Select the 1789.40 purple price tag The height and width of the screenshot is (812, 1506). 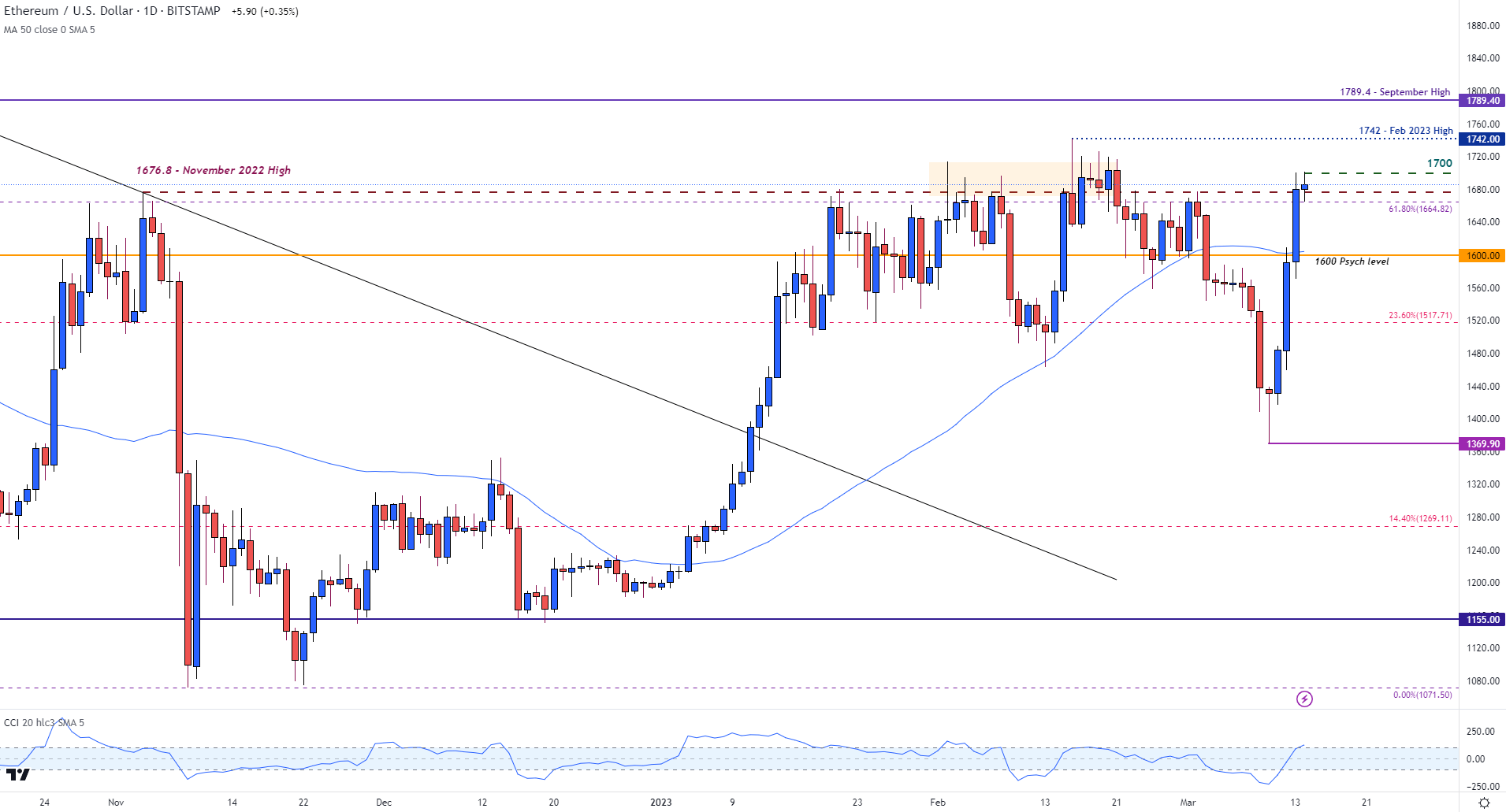(x=1482, y=101)
